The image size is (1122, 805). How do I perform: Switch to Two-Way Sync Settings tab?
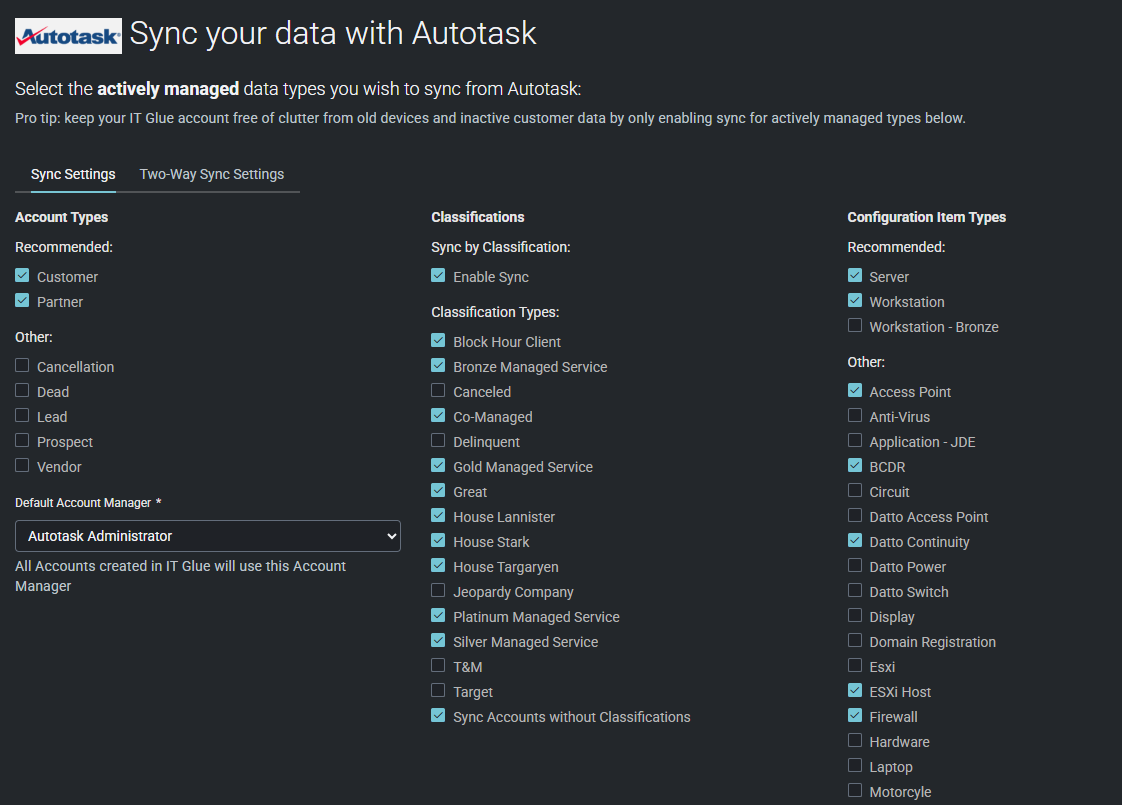[x=212, y=174]
